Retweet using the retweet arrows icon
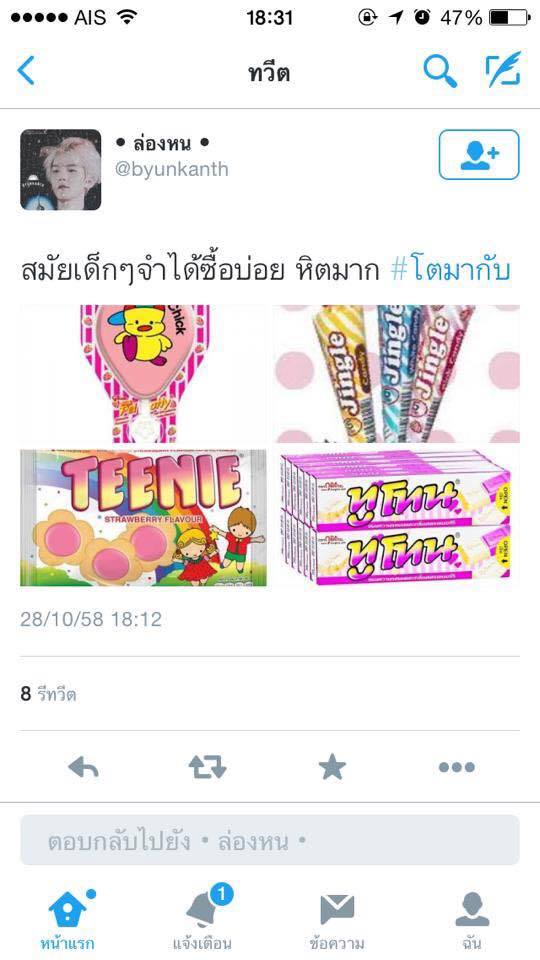 point(208,767)
